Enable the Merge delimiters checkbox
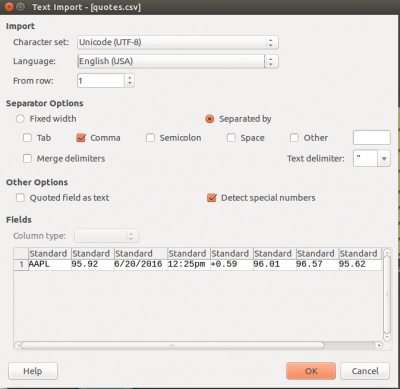This screenshot has height=389, width=400. click(27, 158)
